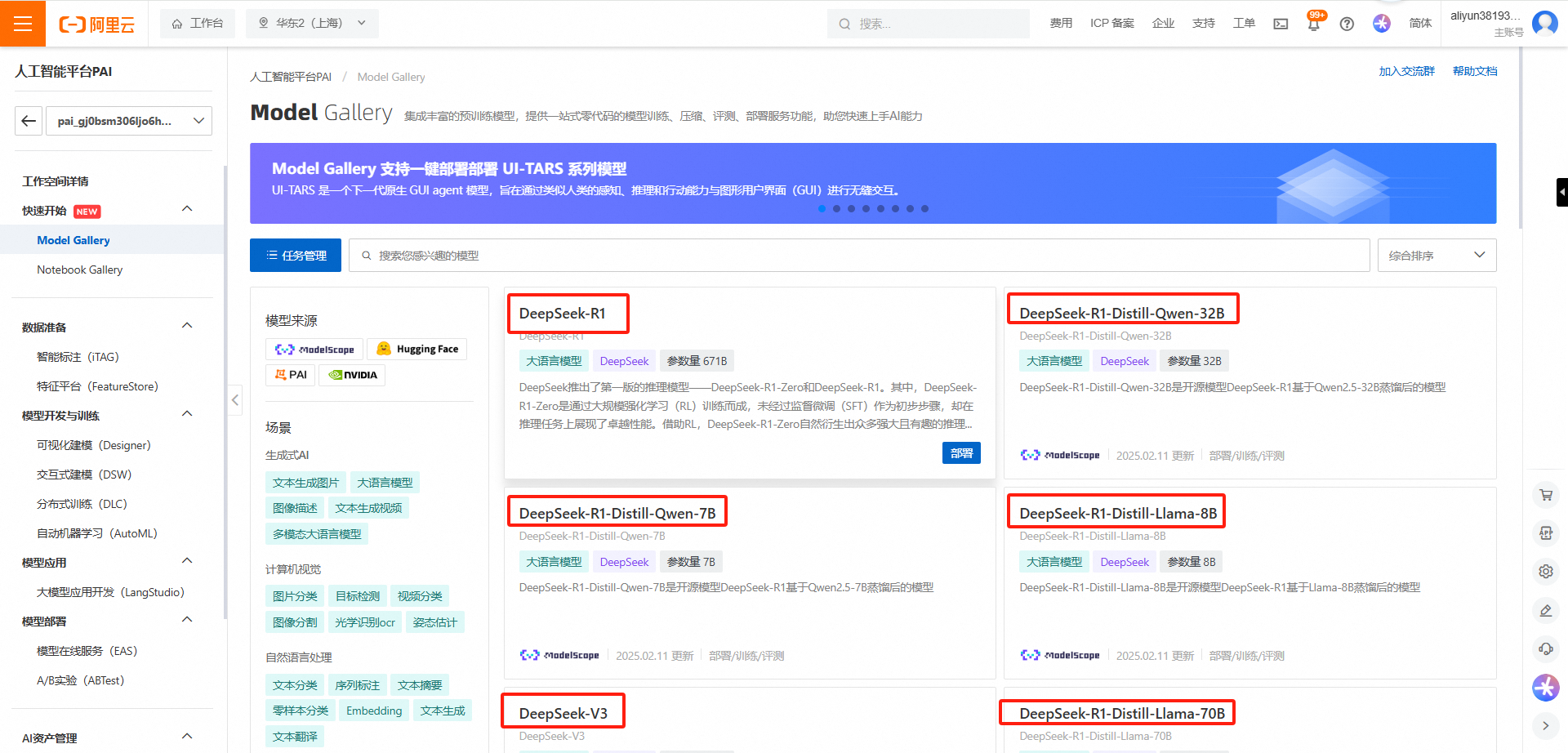Click the black side panel toggle tab
The image size is (1568, 753).
point(1561,192)
